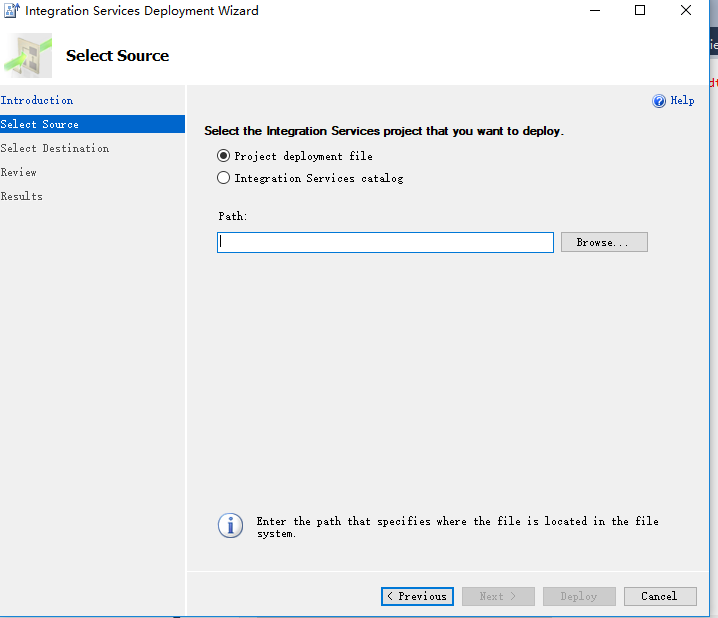
Task: Select the Select Source step
Action: 40,124
